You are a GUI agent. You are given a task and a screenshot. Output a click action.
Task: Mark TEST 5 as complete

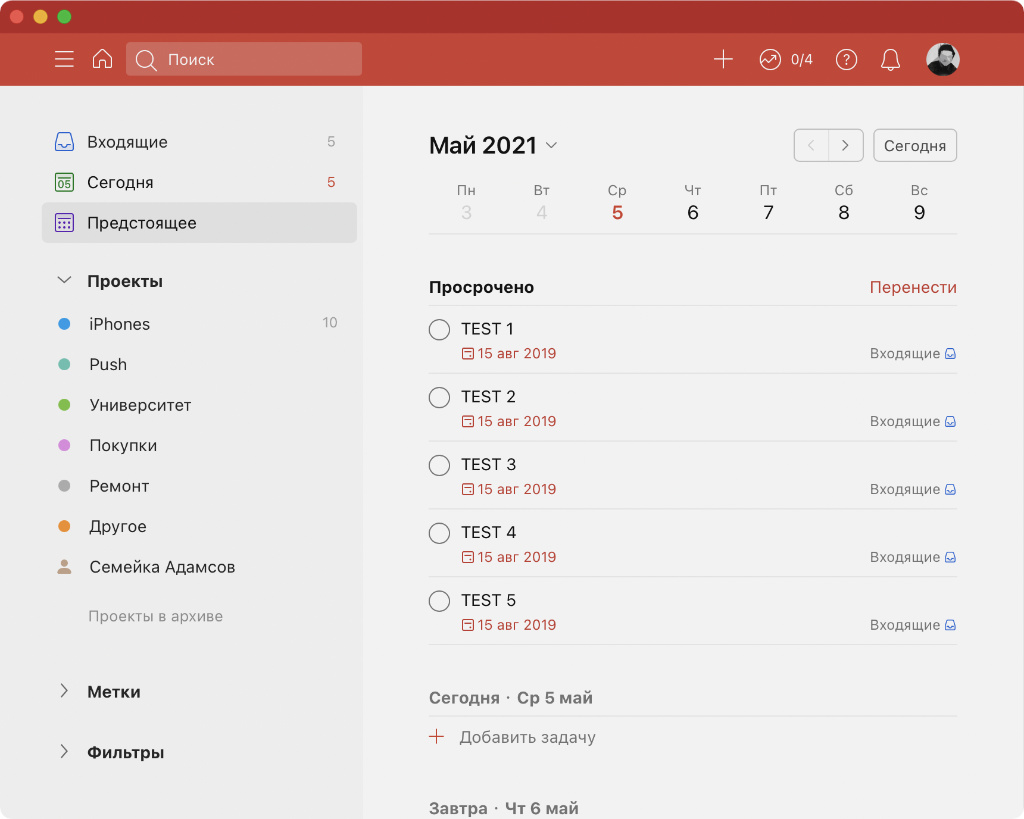(x=440, y=602)
